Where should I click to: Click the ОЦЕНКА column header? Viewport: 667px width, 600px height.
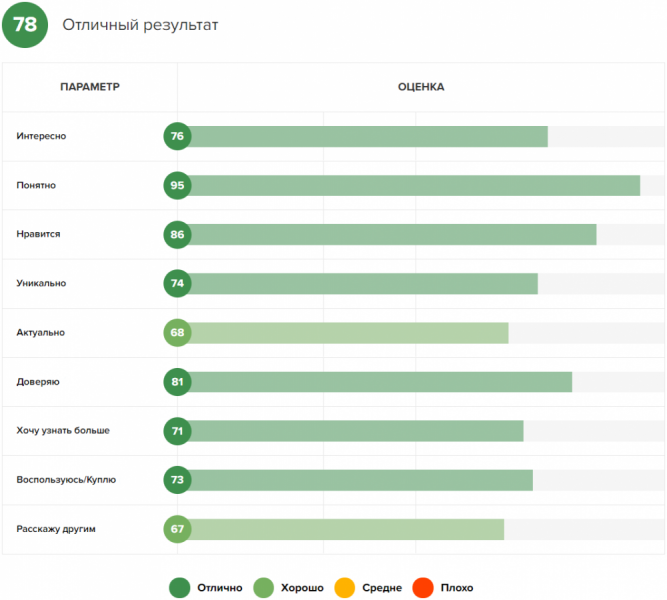[x=421, y=87]
